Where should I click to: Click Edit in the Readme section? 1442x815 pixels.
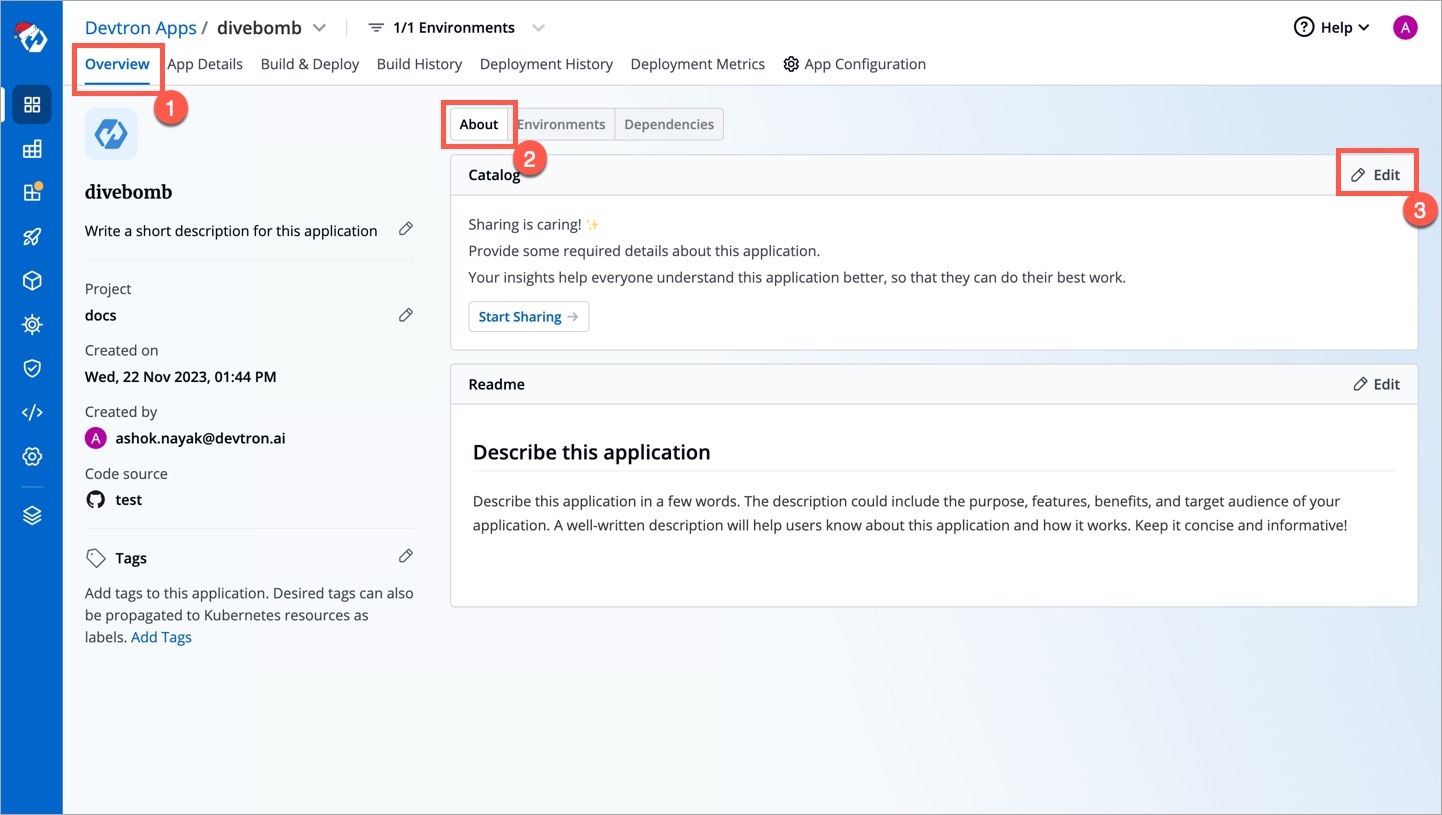(1376, 384)
